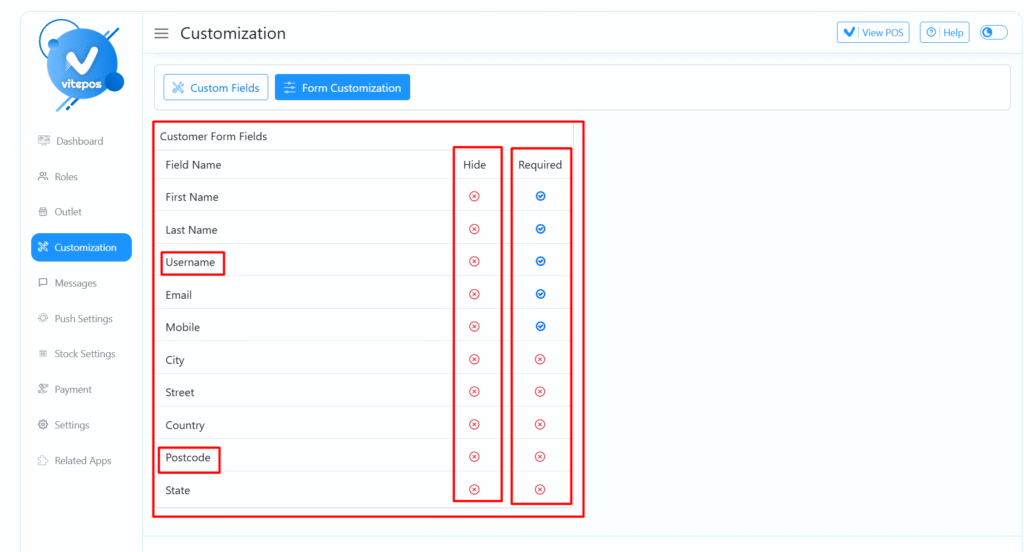Uncheck Required for Username
The image size is (1024, 552).
541,261
